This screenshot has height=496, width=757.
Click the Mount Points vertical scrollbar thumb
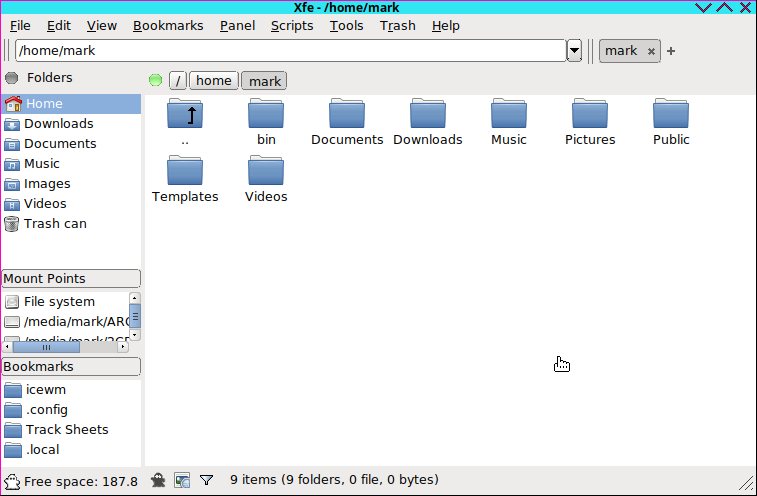click(135, 316)
